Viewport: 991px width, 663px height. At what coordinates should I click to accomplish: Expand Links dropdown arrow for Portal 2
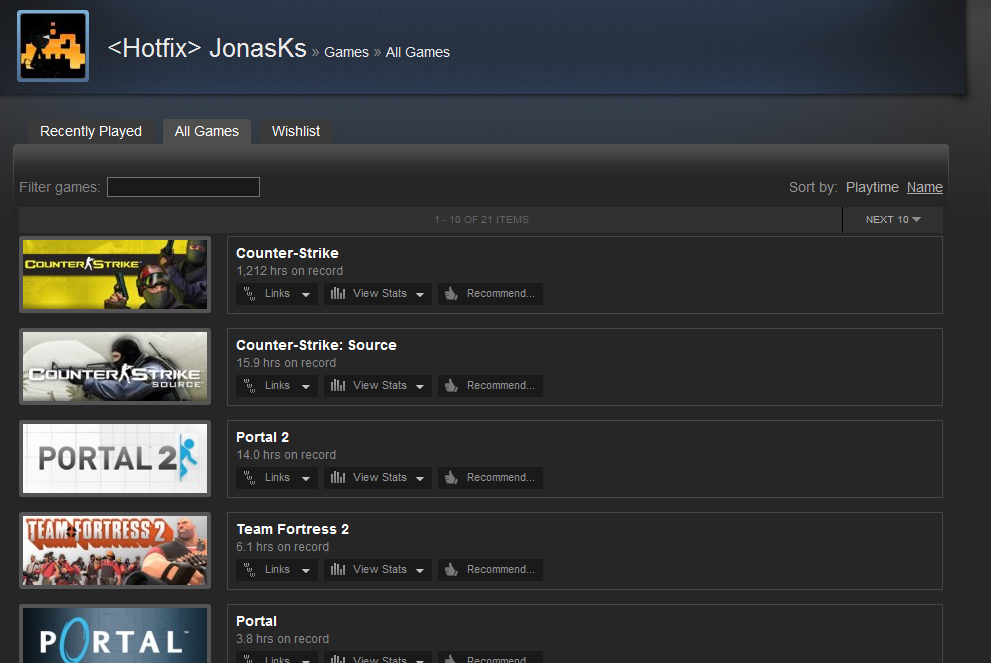[306, 478]
